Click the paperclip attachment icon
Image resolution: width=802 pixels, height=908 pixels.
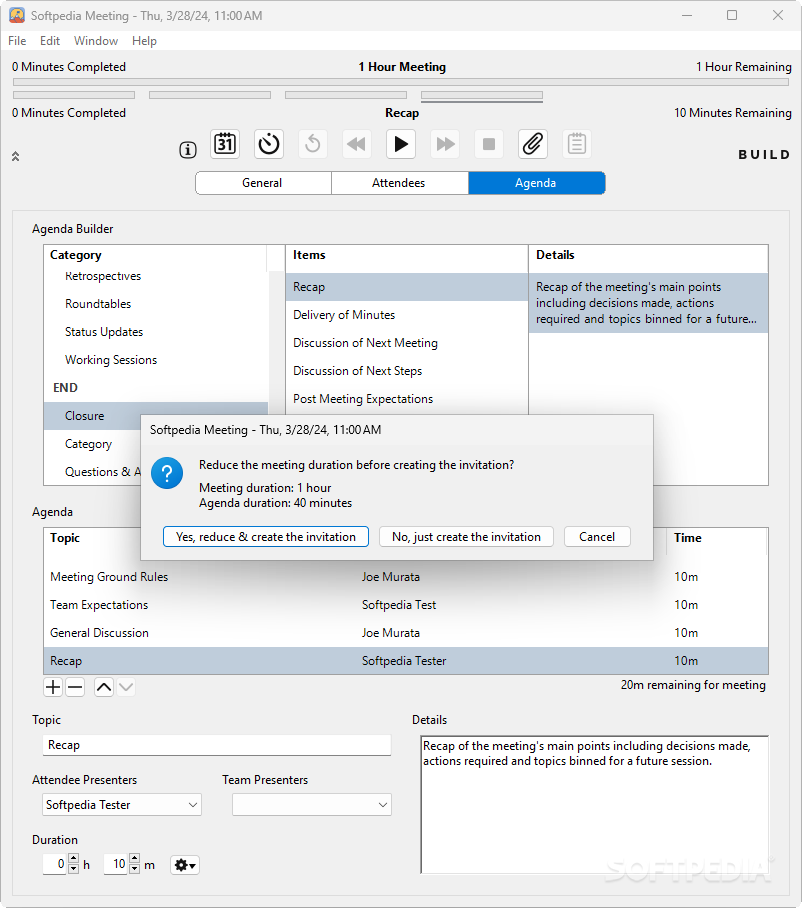(x=533, y=144)
